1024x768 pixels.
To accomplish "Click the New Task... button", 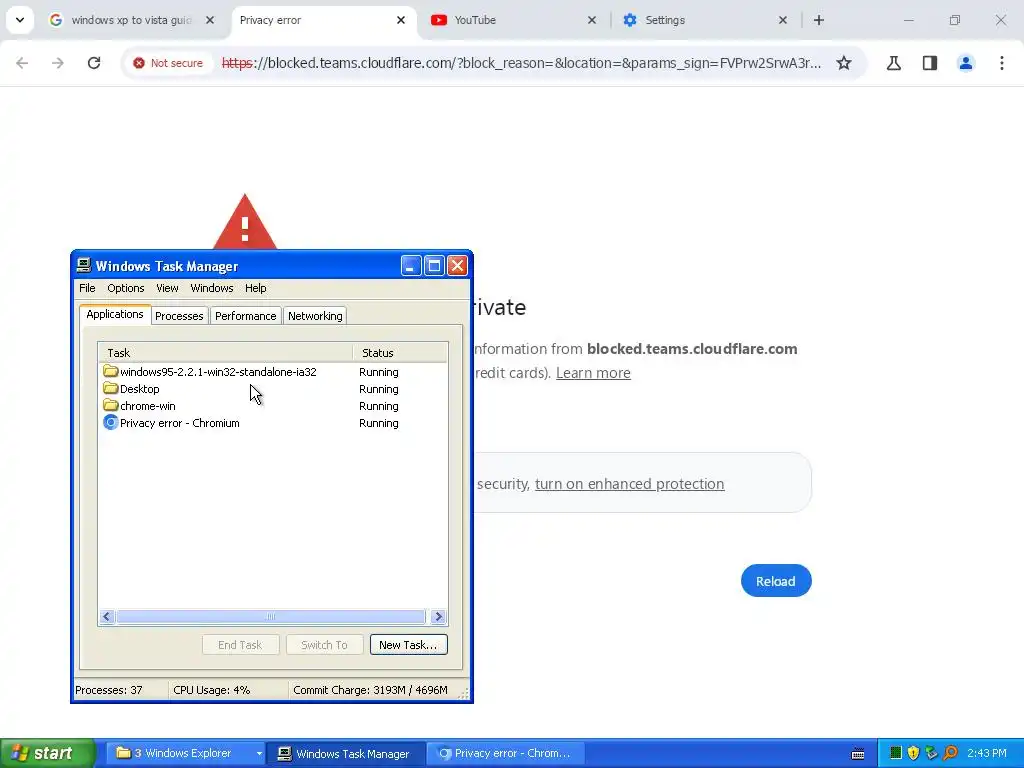I will coord(408,645).
